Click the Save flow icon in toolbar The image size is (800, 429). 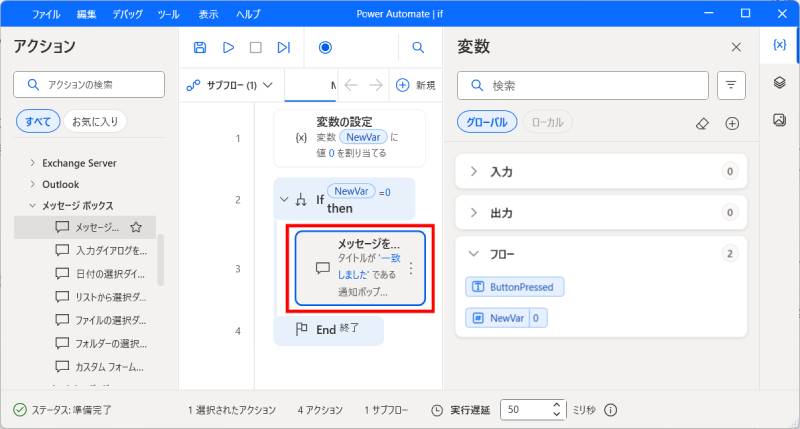pos(200,47)
